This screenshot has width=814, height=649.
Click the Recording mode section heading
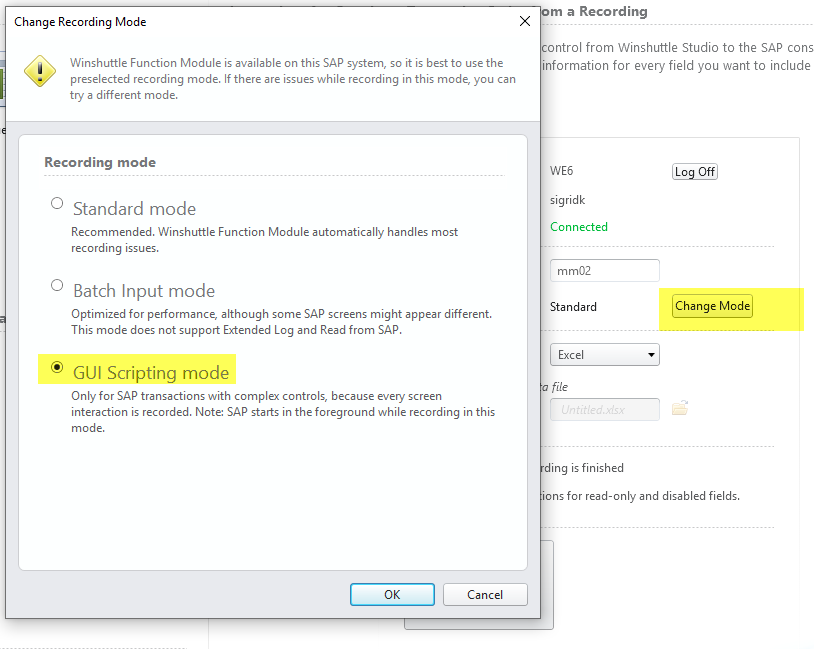click(x=100, y=163)
